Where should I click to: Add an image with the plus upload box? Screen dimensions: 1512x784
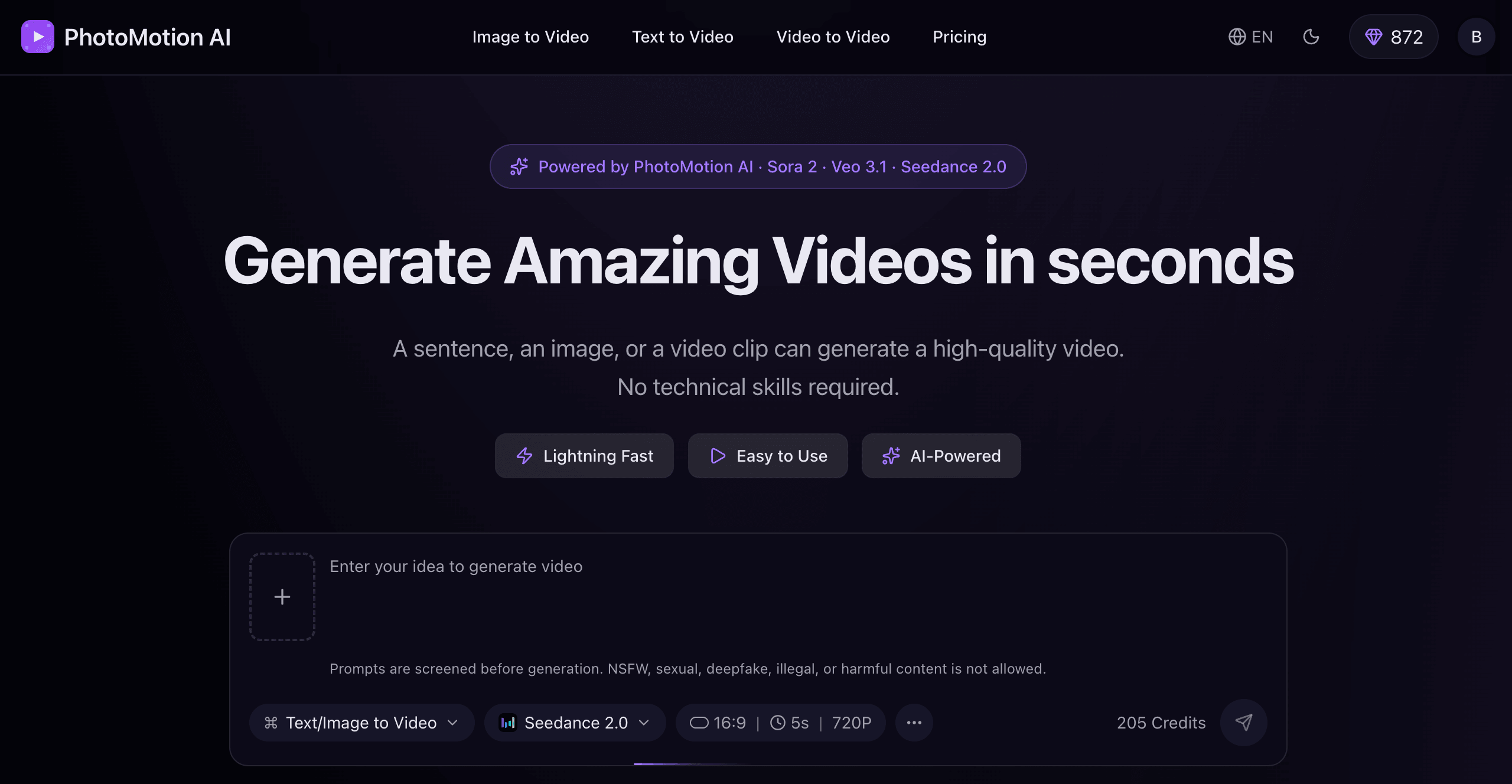[282, 597]
